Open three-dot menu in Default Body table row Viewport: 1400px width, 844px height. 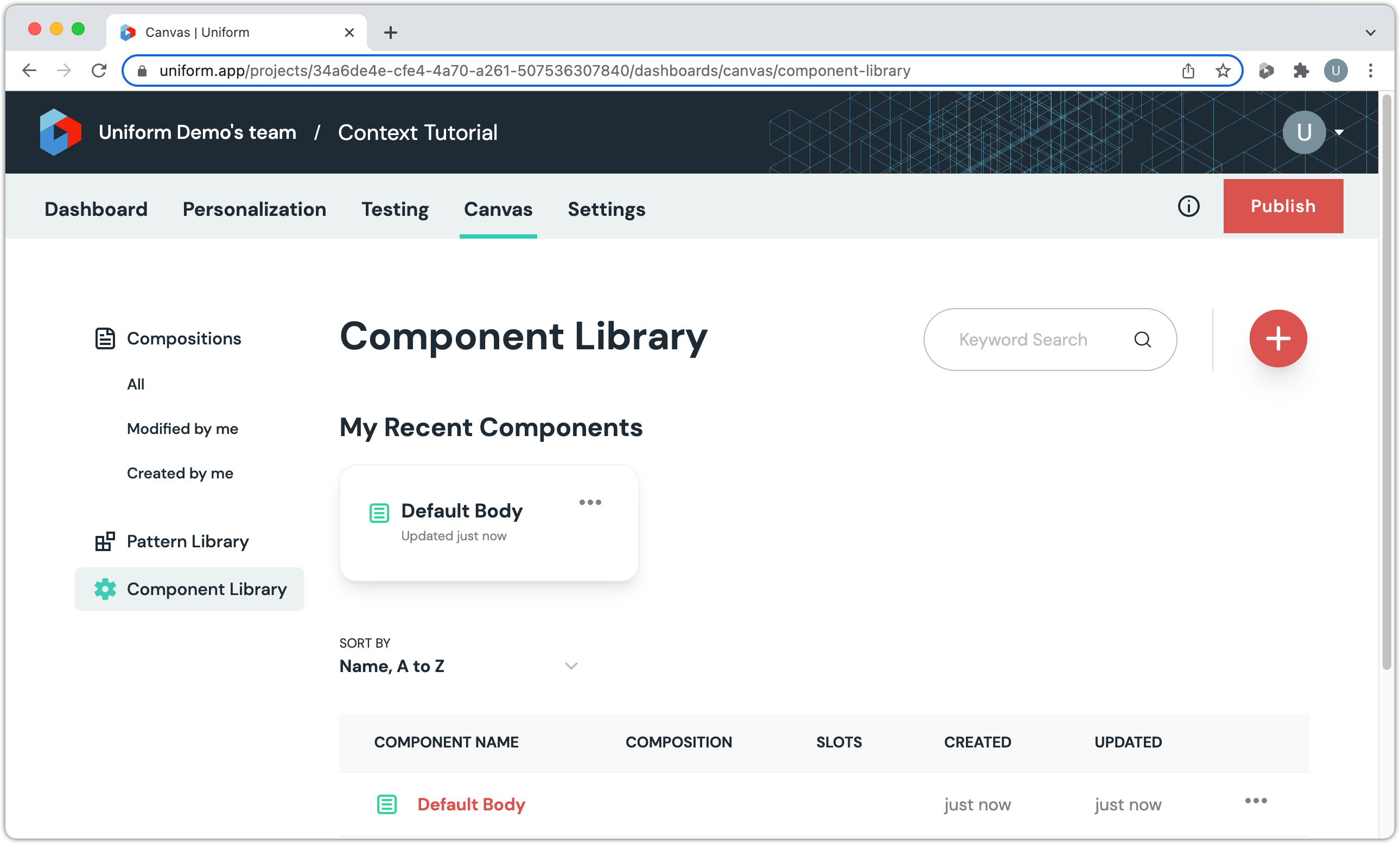pos(1255,801)
